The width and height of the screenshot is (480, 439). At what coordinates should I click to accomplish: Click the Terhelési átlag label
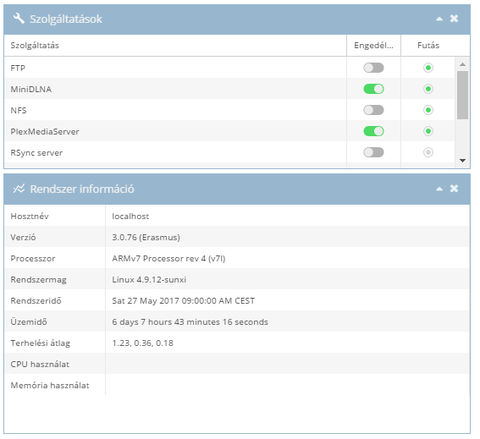click(x=40, y=343)
